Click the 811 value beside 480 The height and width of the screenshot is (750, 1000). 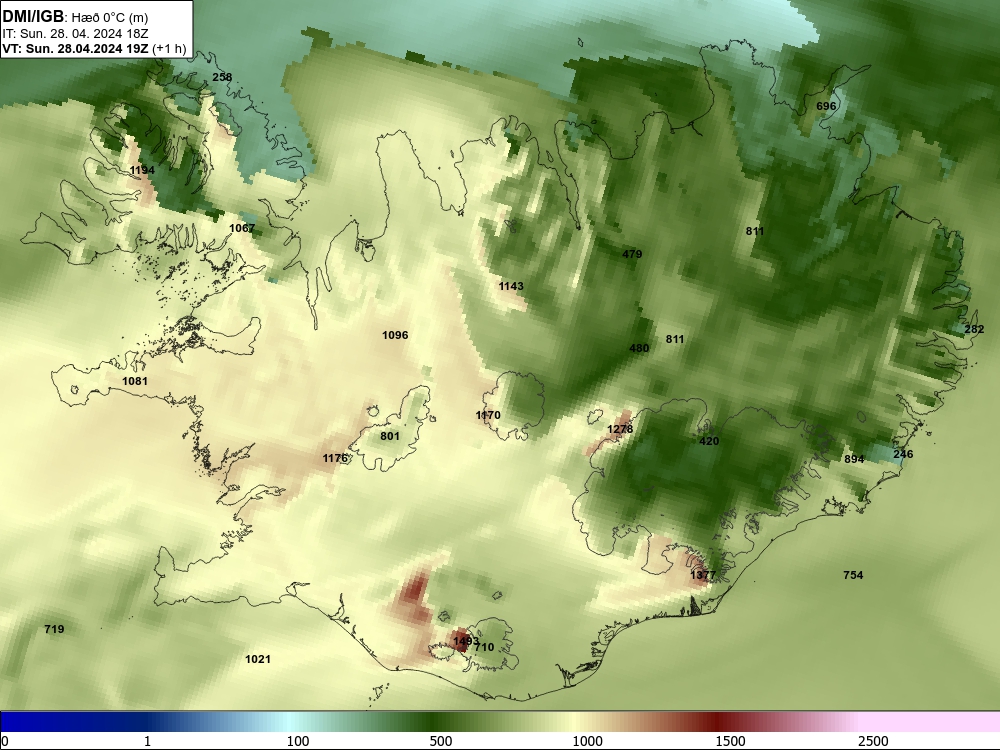[x=675, y=339]
